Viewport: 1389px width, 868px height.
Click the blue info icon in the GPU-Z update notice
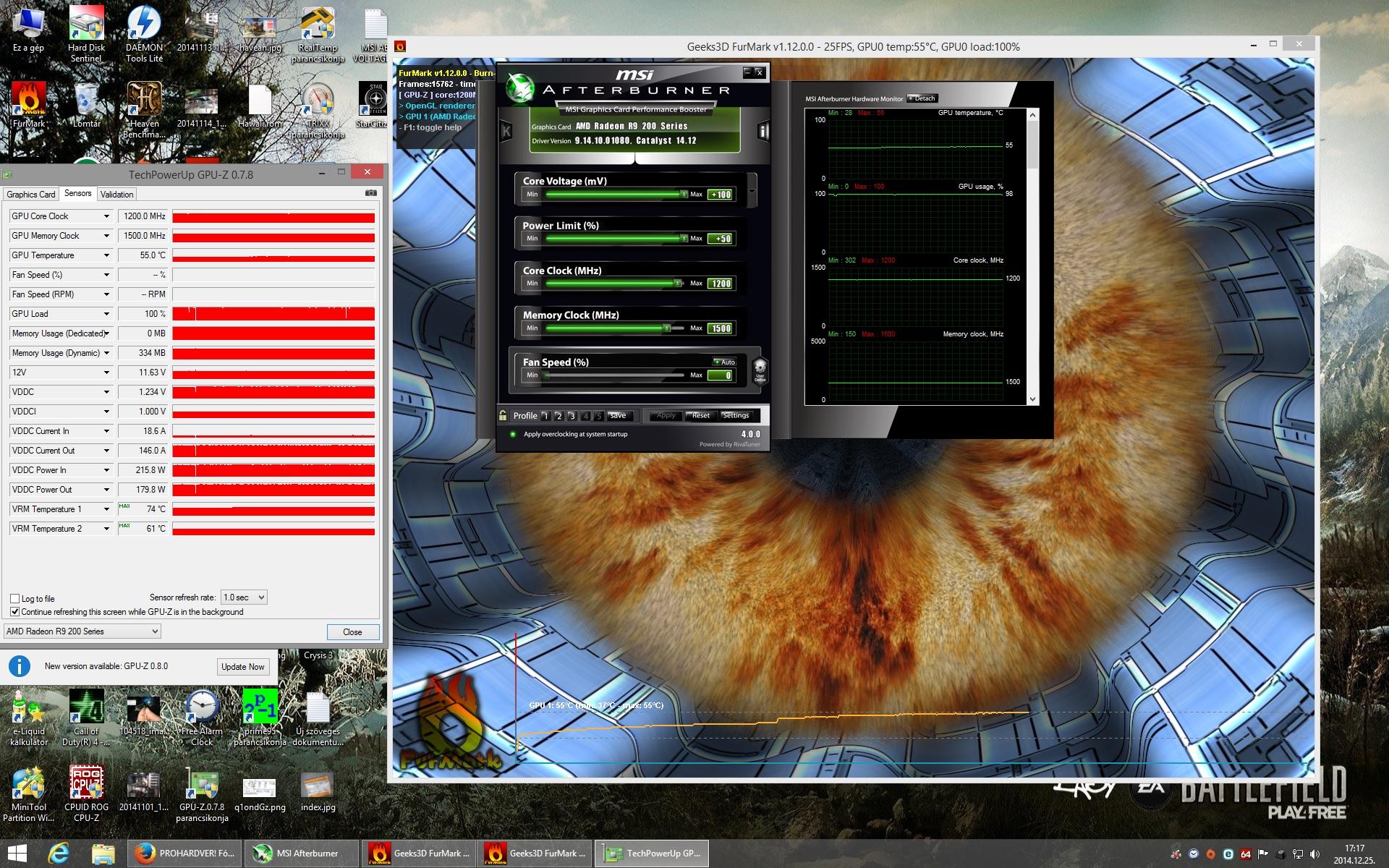[20, 666]
